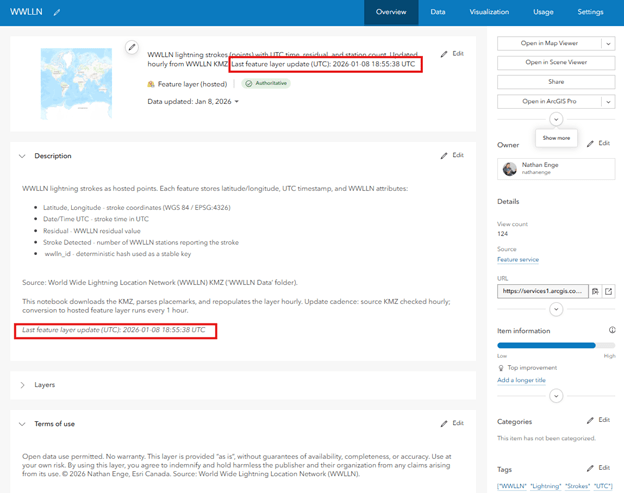
Task: Click the Strokes tag
Action: [x=577, y=486]
